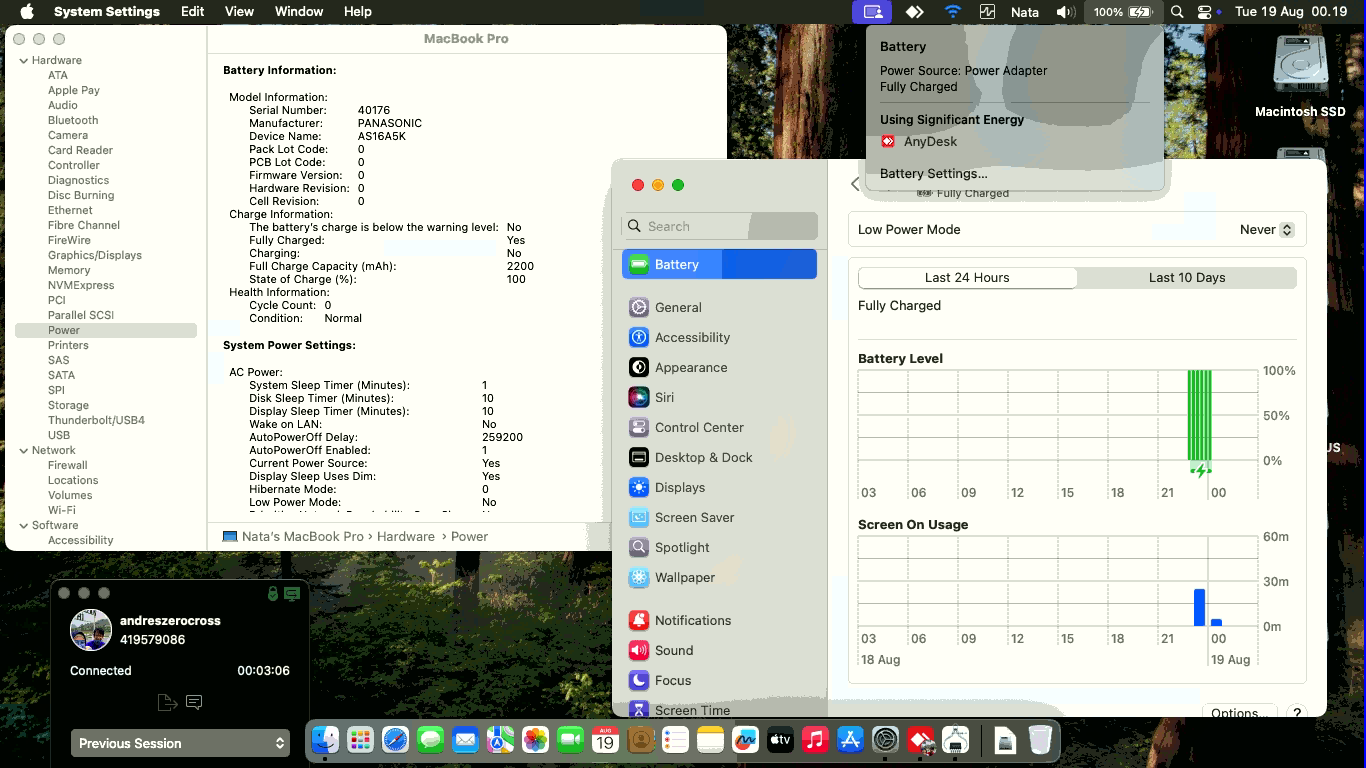Click the AnyDesk icon in the menu bar
Viewport: 1366px width, 768px height.
tap(913, 11)
